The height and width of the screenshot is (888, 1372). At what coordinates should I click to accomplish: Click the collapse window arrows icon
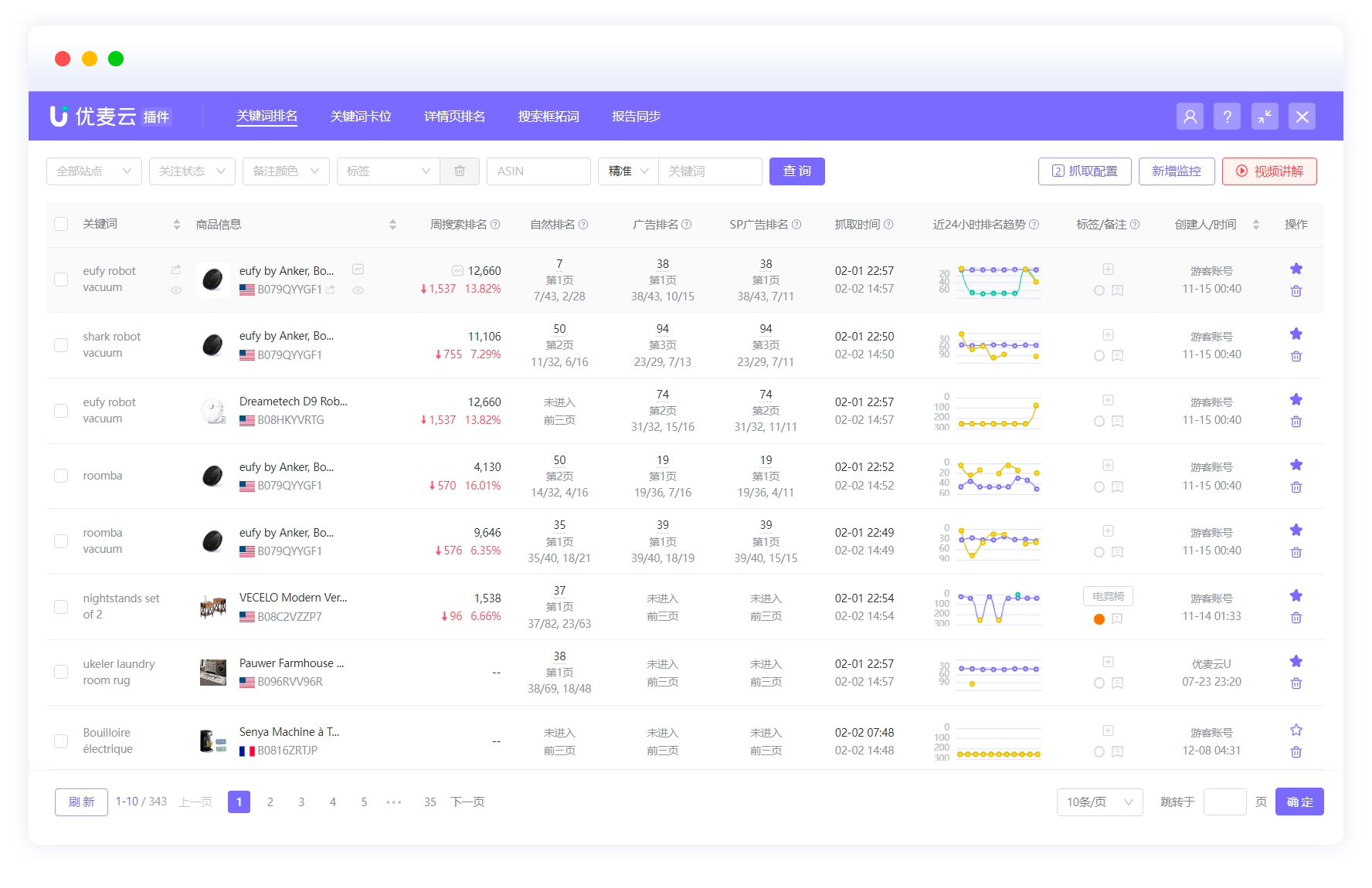(1265, 117)
